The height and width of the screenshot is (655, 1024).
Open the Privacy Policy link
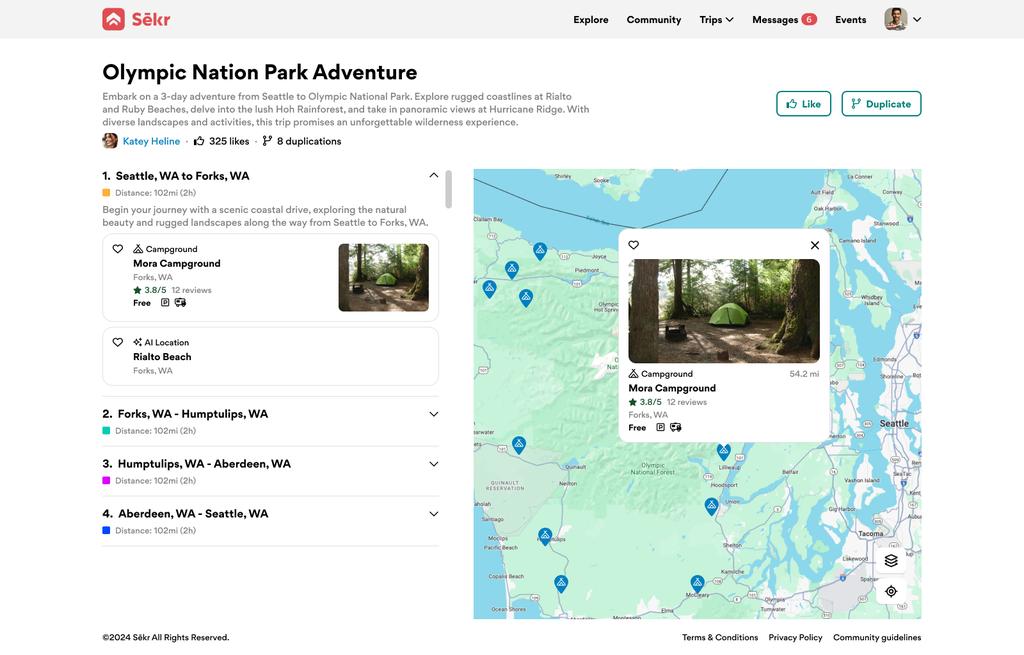tap(795, 637)
